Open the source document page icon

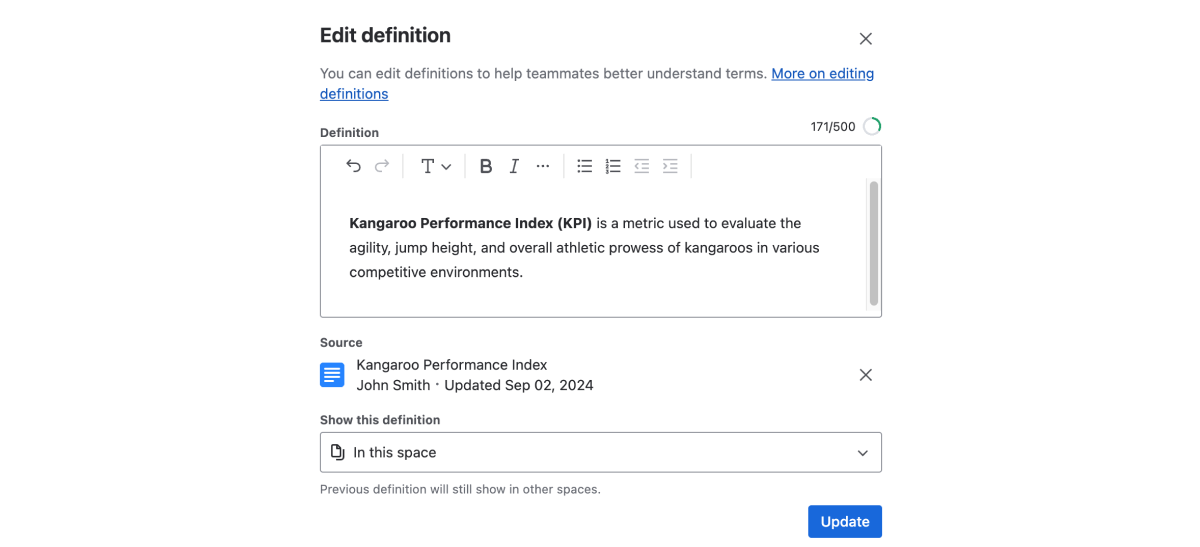332,375
